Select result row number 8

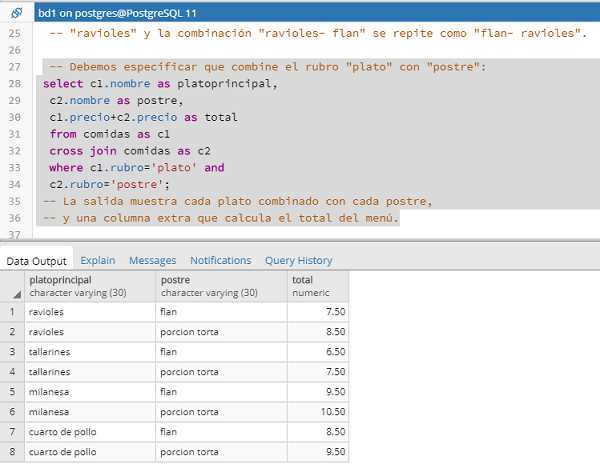(x=12, y=452)
